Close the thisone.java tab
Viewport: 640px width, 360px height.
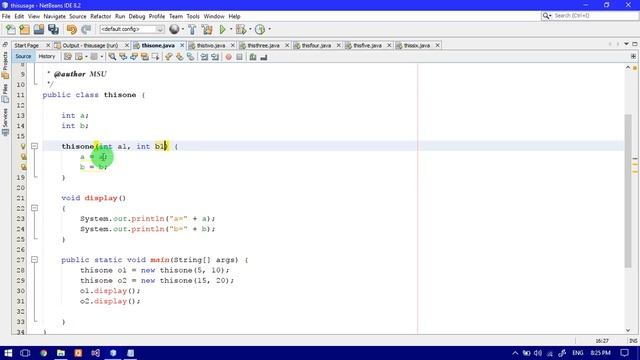pos(182,45)
